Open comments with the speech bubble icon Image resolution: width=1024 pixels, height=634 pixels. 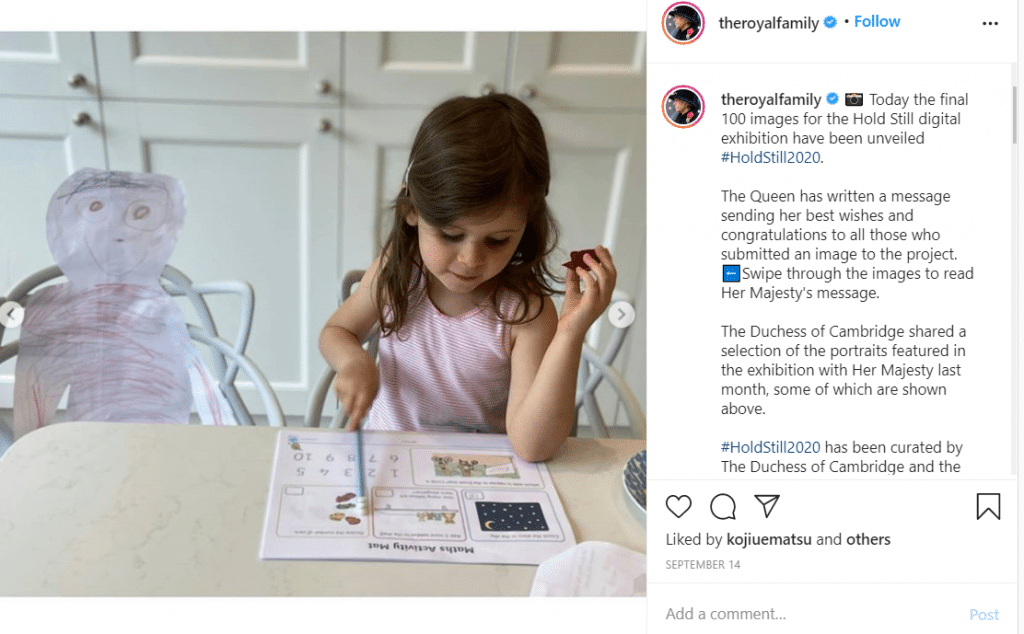pyautogui.click(x=723, y=507)
